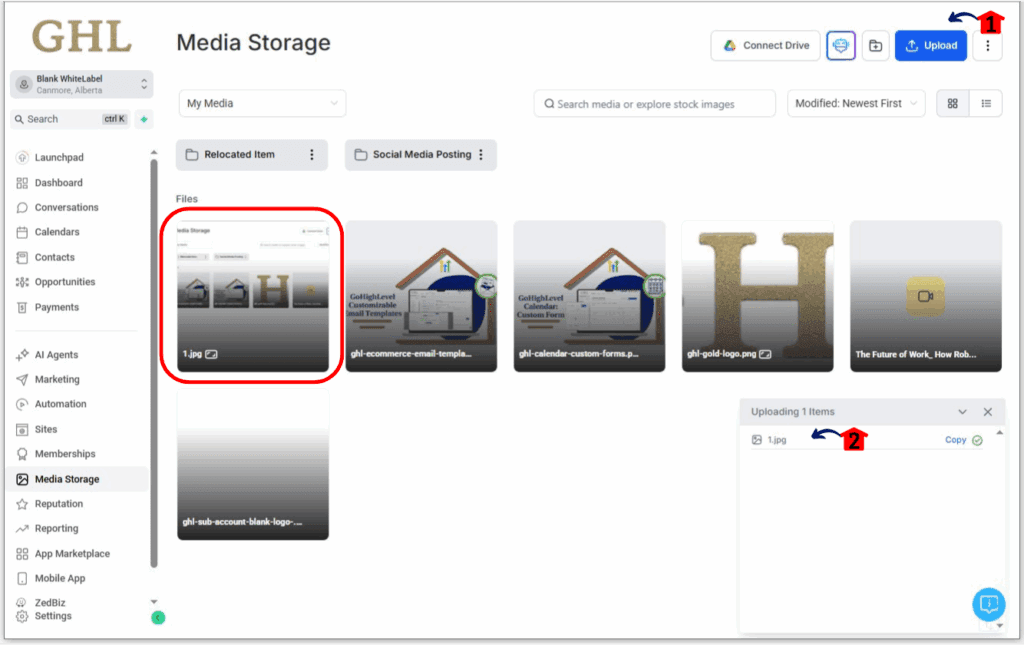Click the green check icon beside Copy
Viewport: 1024px width, 645px height.
pos(977,440)
